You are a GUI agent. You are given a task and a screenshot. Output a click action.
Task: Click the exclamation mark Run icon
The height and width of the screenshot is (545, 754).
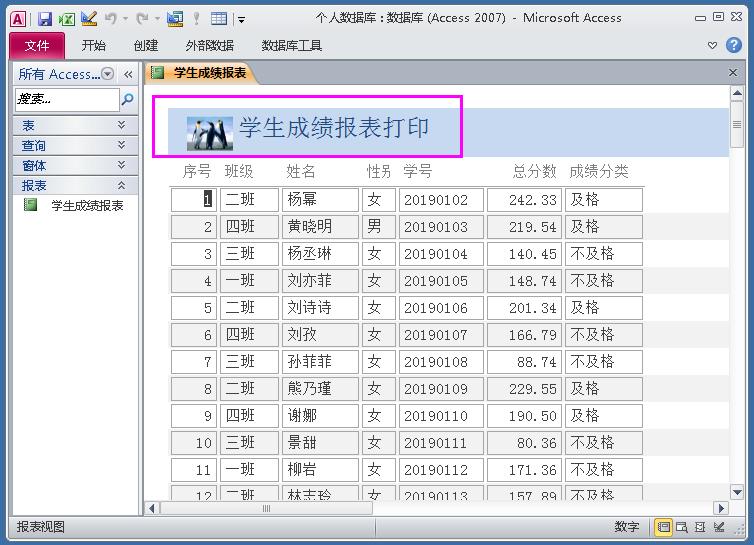pos(196,18)
